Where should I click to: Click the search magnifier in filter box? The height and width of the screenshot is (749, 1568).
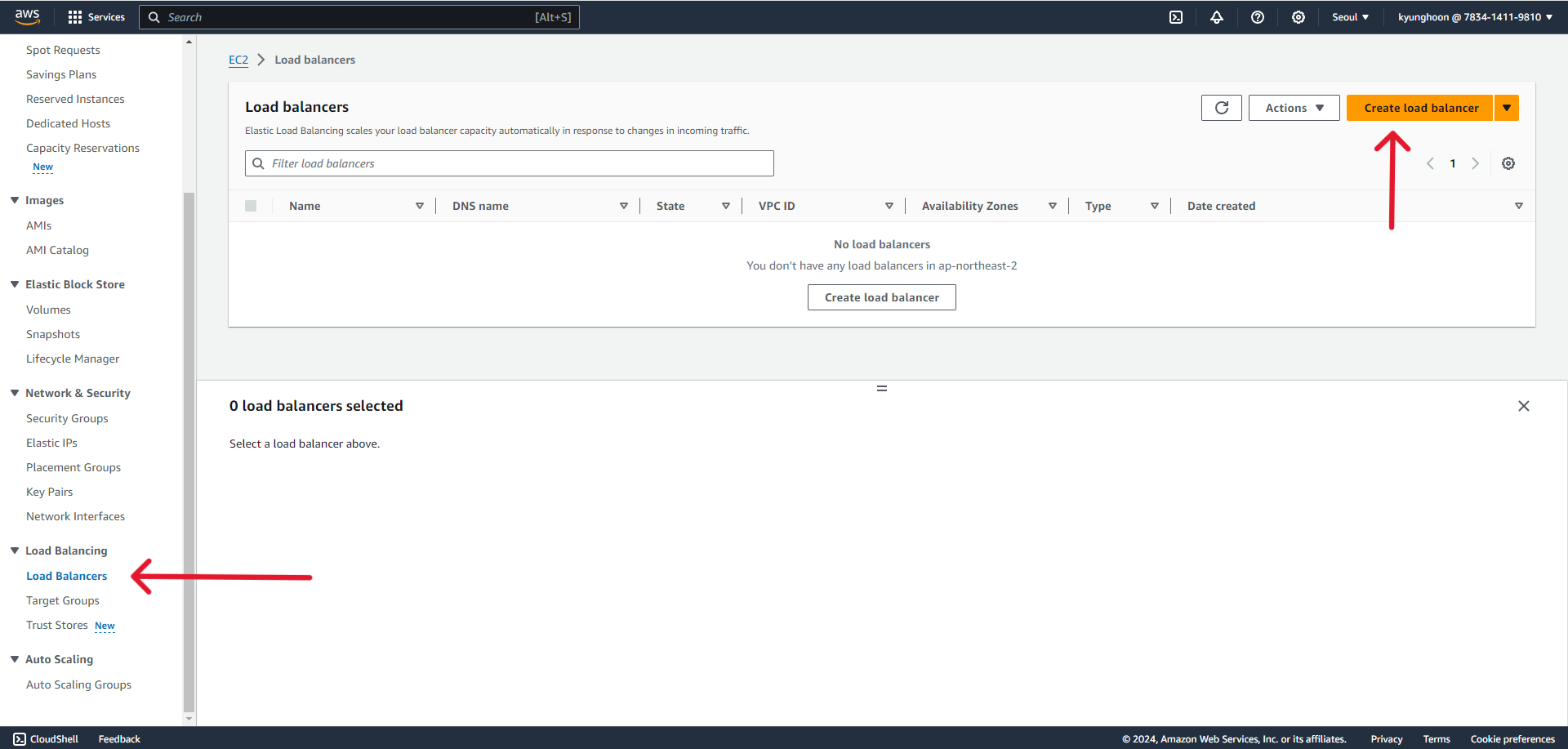(x=258, y=163)
